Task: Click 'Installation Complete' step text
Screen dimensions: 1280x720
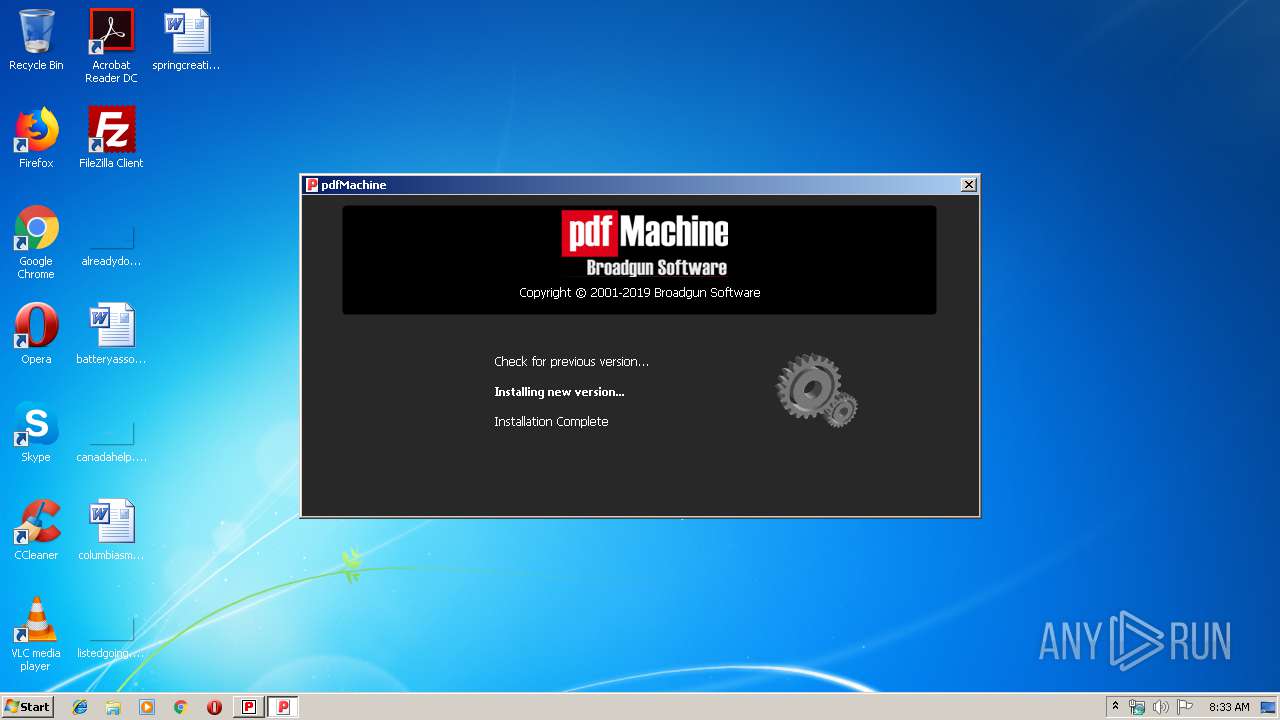Action: tap(551, 421)
